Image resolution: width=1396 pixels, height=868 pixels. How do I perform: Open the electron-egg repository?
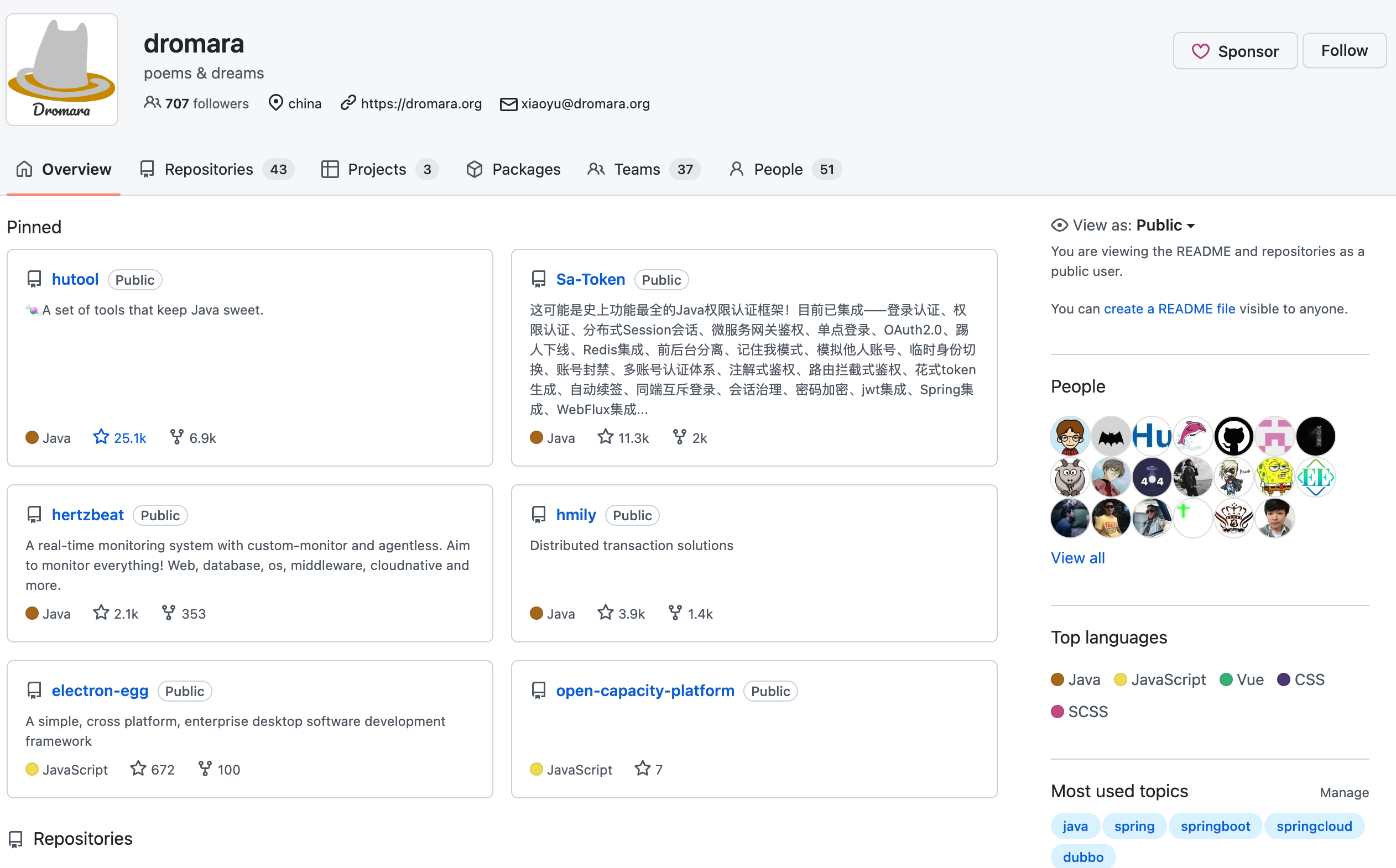click(100, 691)
